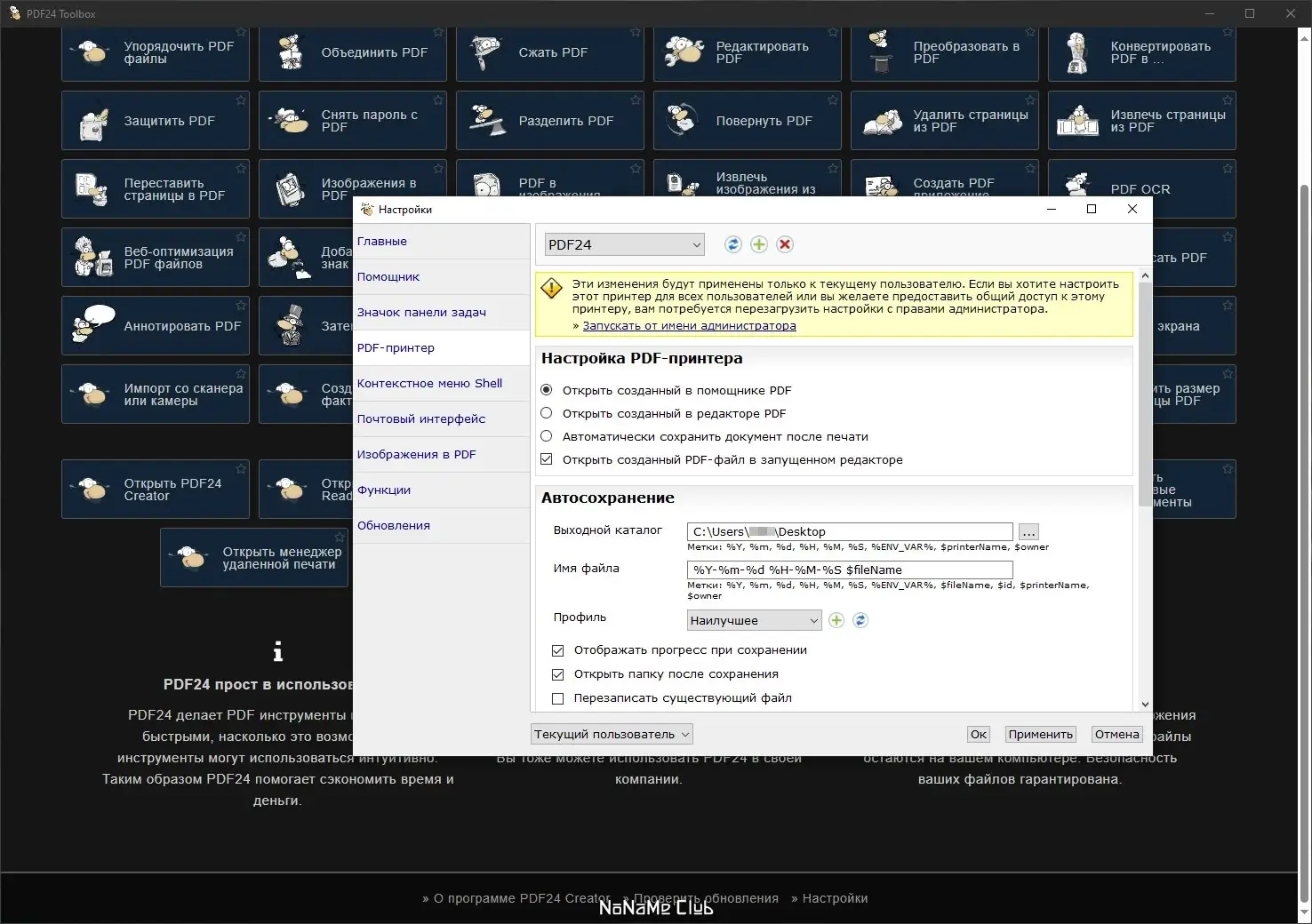
Task: Click the green add printer icon
Action: click(759, 244)
